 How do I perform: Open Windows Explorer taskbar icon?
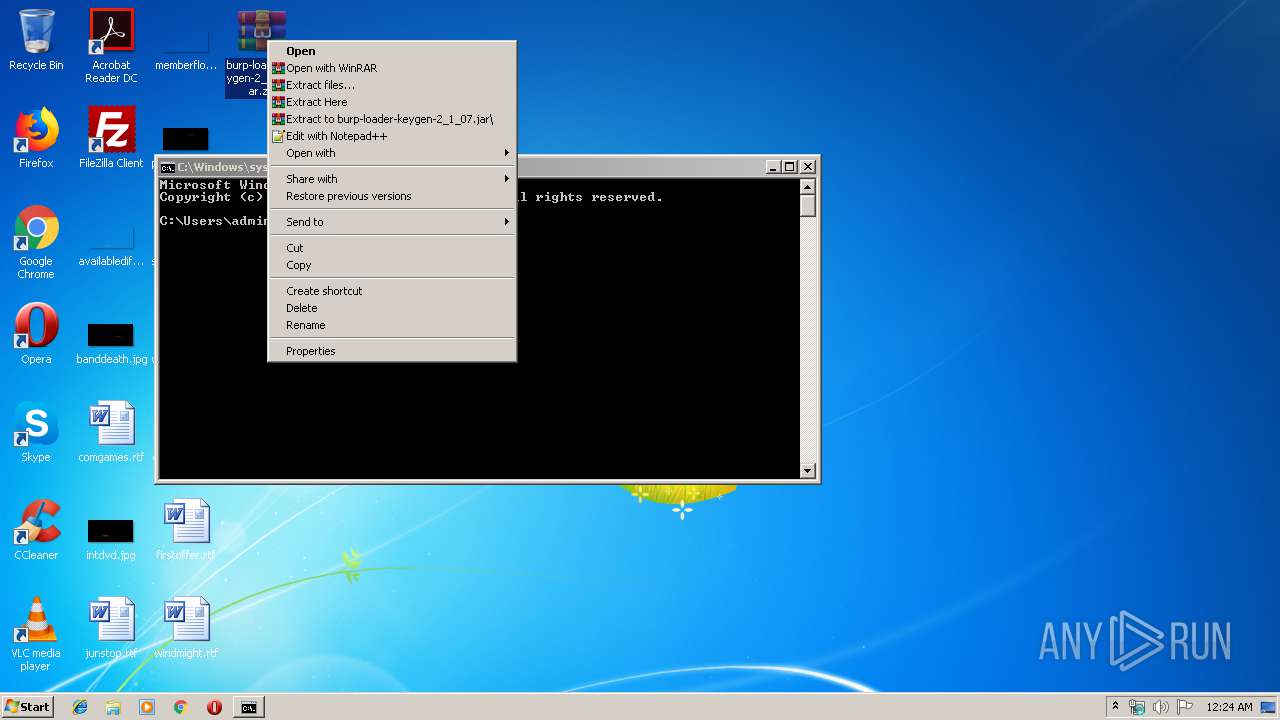click(113, 707)
